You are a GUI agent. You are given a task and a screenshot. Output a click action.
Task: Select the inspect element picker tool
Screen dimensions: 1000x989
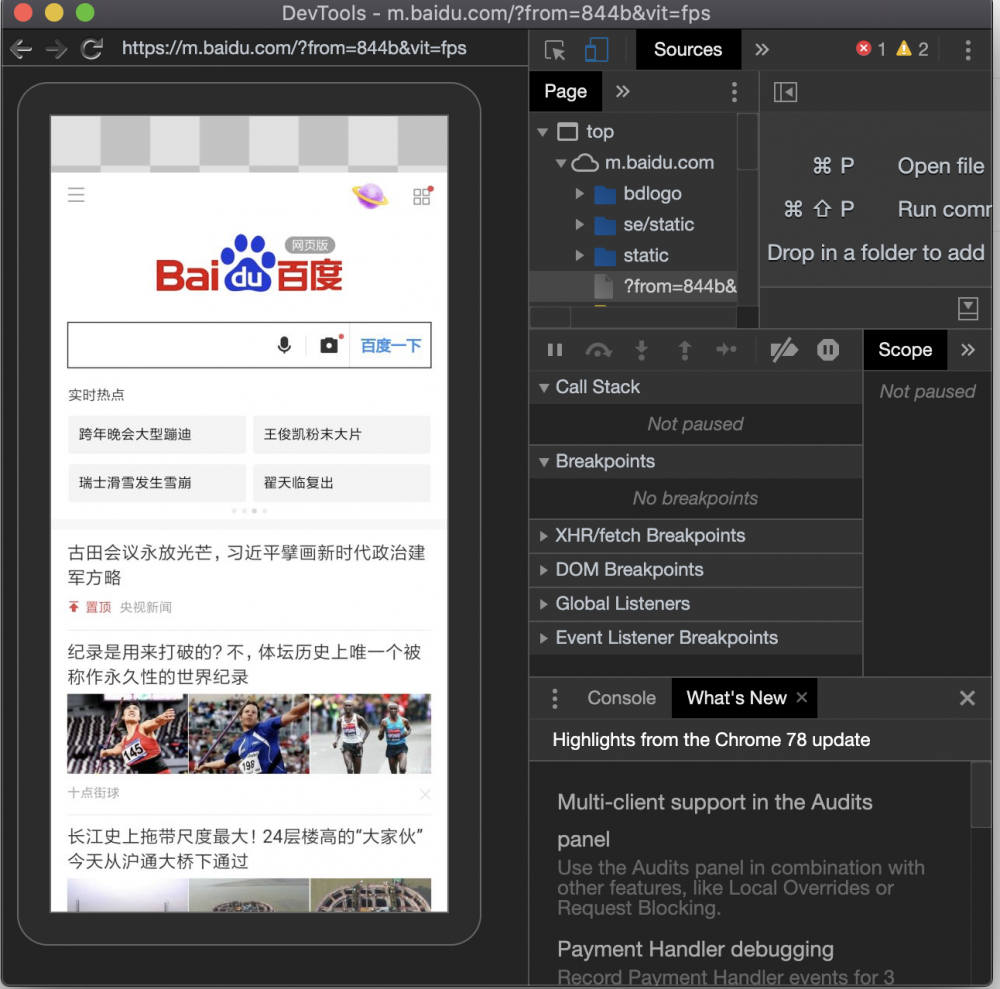556,49
